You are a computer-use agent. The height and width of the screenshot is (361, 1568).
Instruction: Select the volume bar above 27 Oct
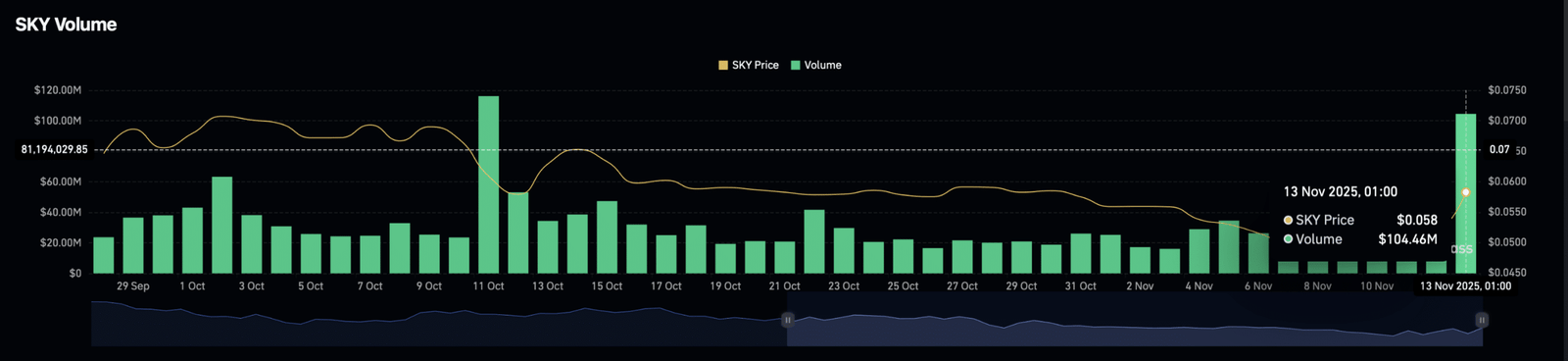pyautogui.click(x=962, y=257)
